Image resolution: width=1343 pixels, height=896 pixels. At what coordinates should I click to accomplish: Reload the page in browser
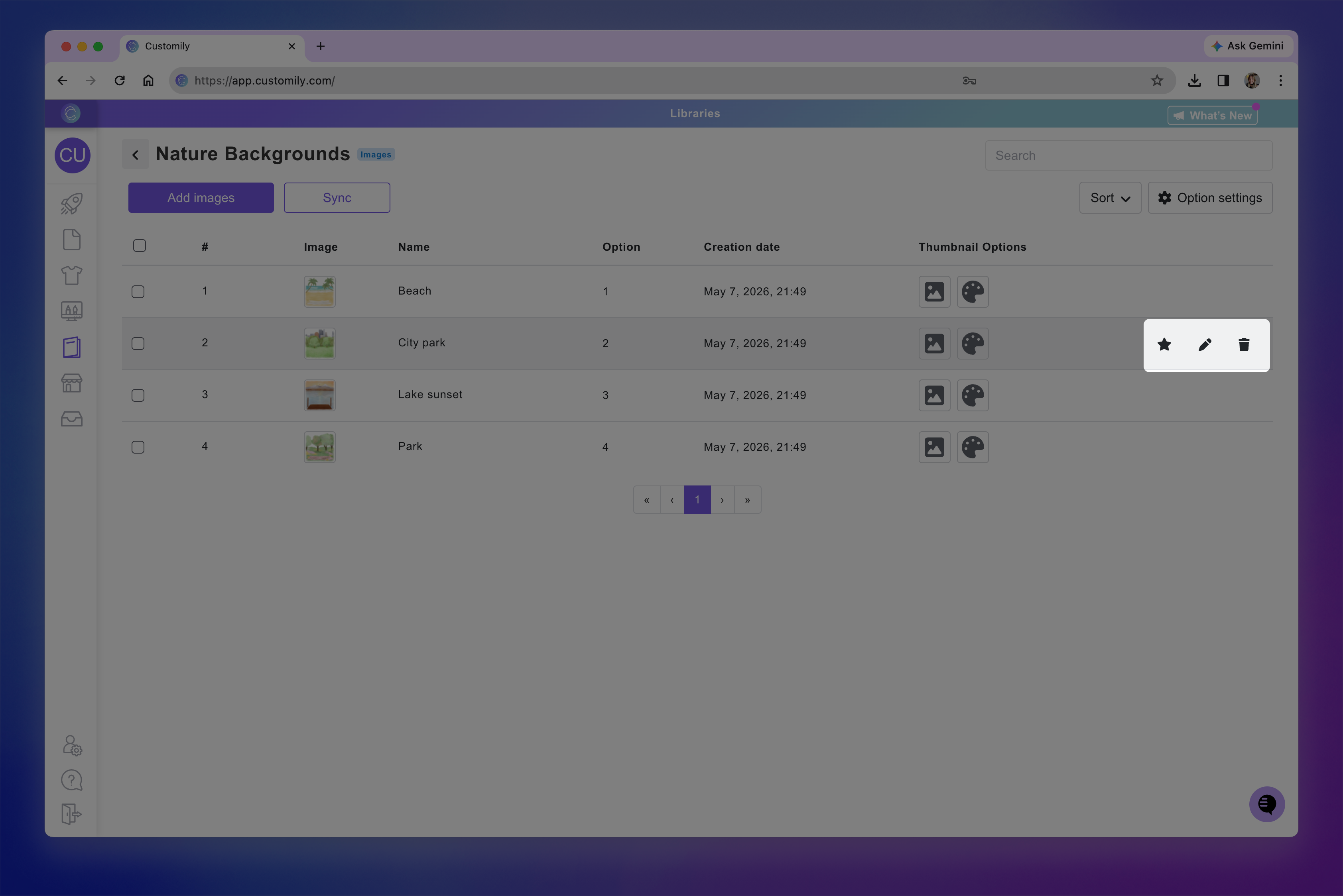[120, 81]
